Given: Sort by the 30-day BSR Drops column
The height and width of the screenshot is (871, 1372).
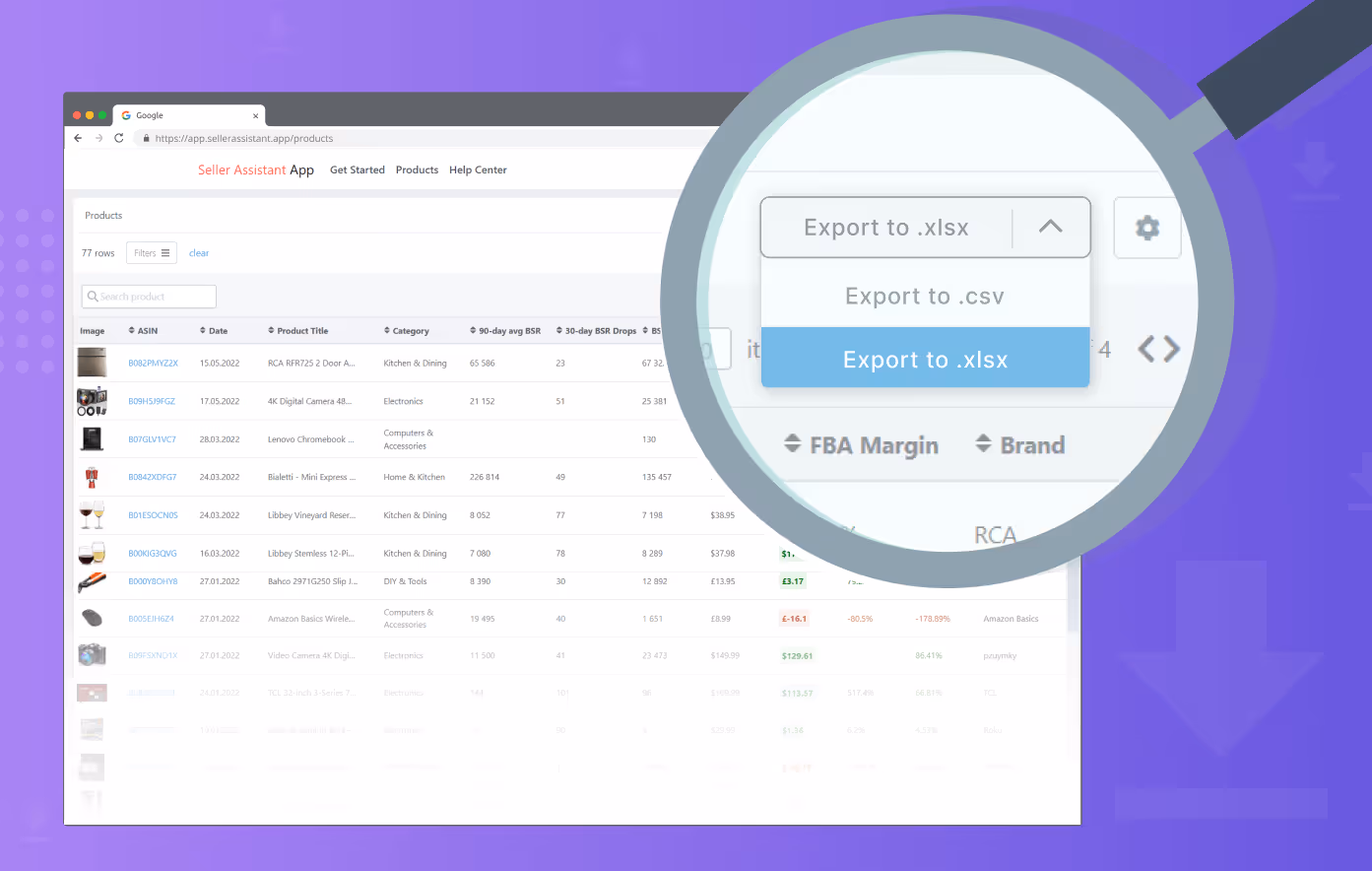Looking at the screenshot, I should coord(596,331).
